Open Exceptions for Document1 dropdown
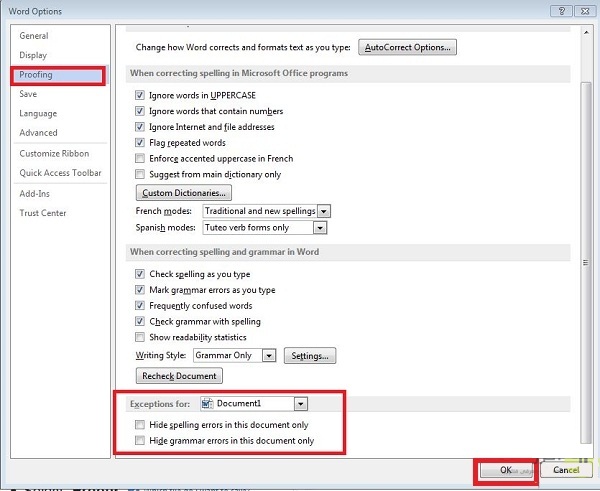 300,403
